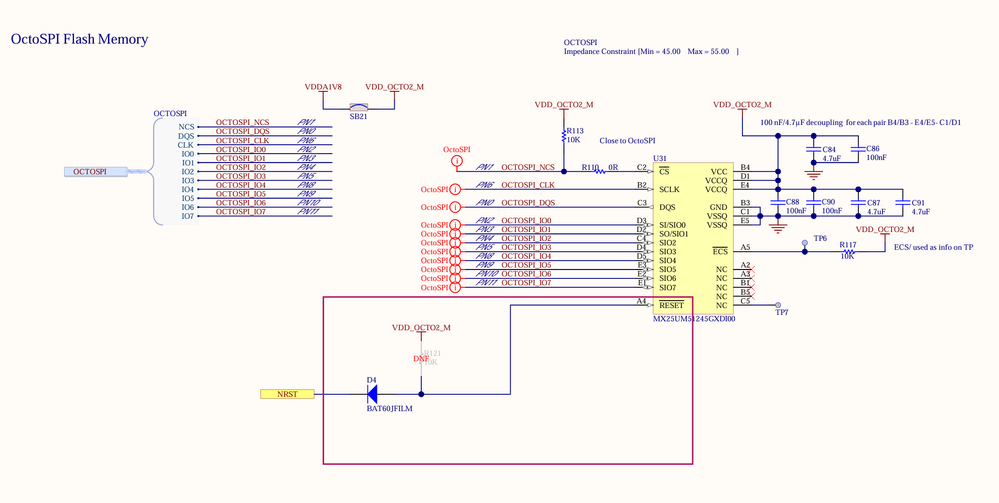Click capacitor C91 4.7uF symbol
Viewport: 999px width, 503px height.
click(902, 203)
